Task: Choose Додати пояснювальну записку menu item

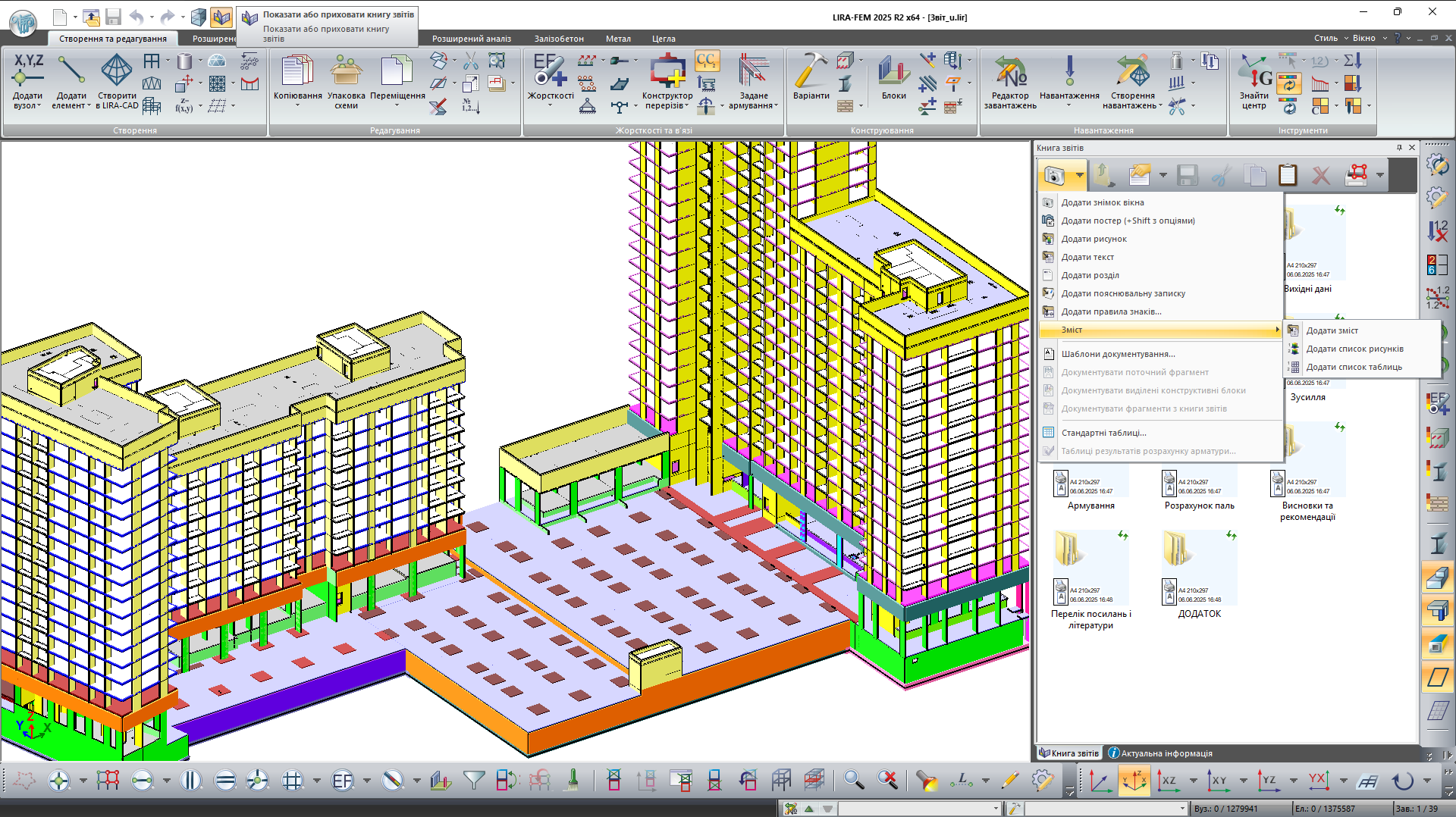Action: (1122, 293)
